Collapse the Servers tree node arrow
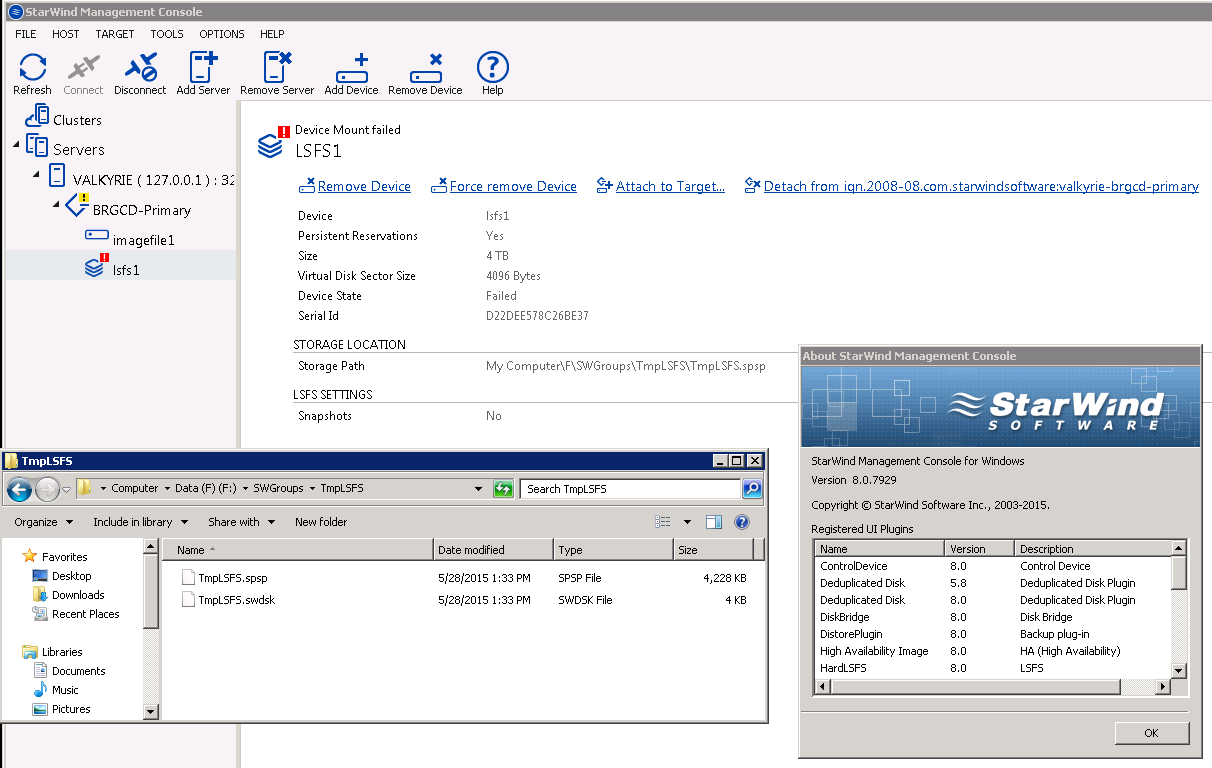This screenshot has width=1212, height=768. [x=16, y=147]
